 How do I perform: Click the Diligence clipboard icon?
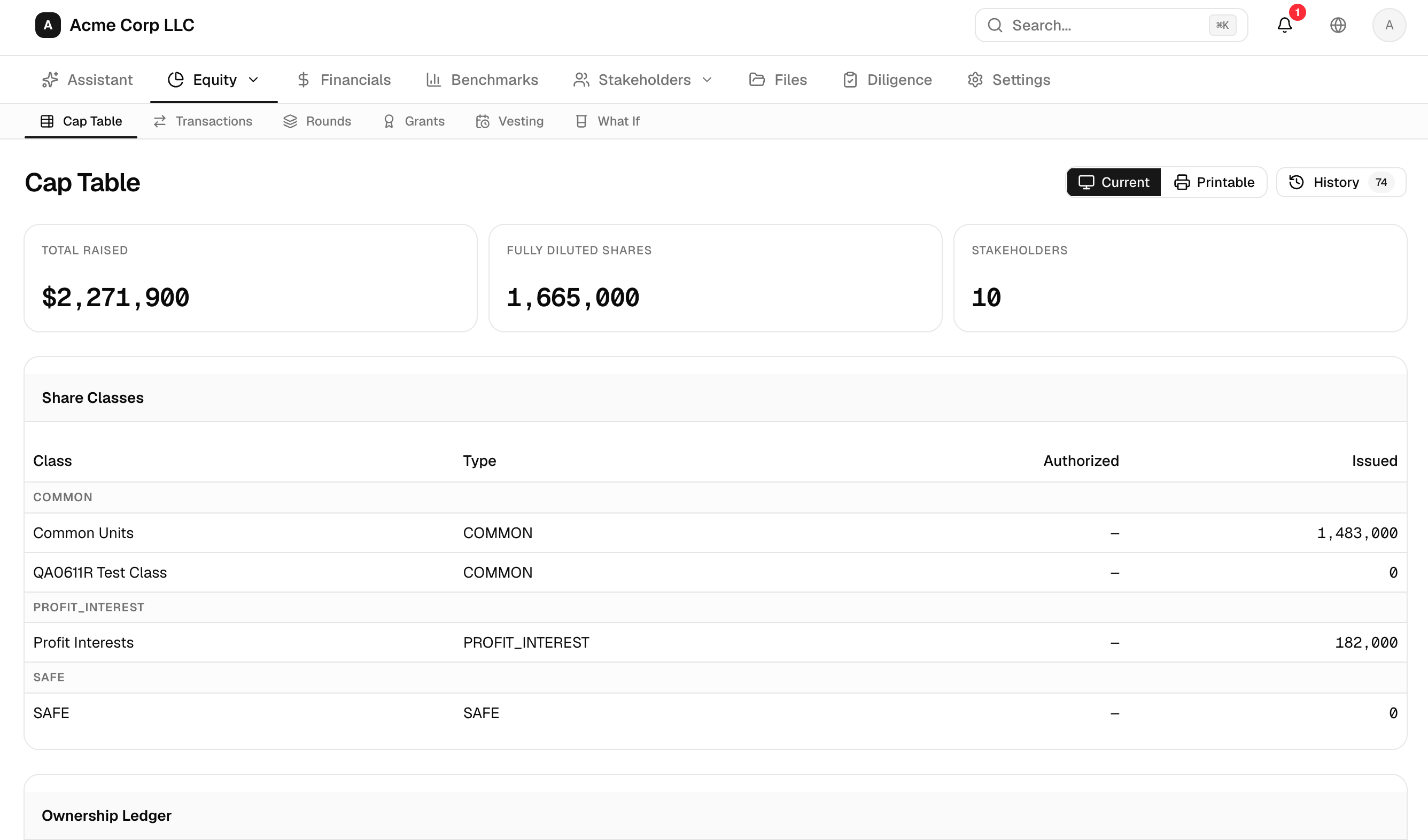click(850, 80)
